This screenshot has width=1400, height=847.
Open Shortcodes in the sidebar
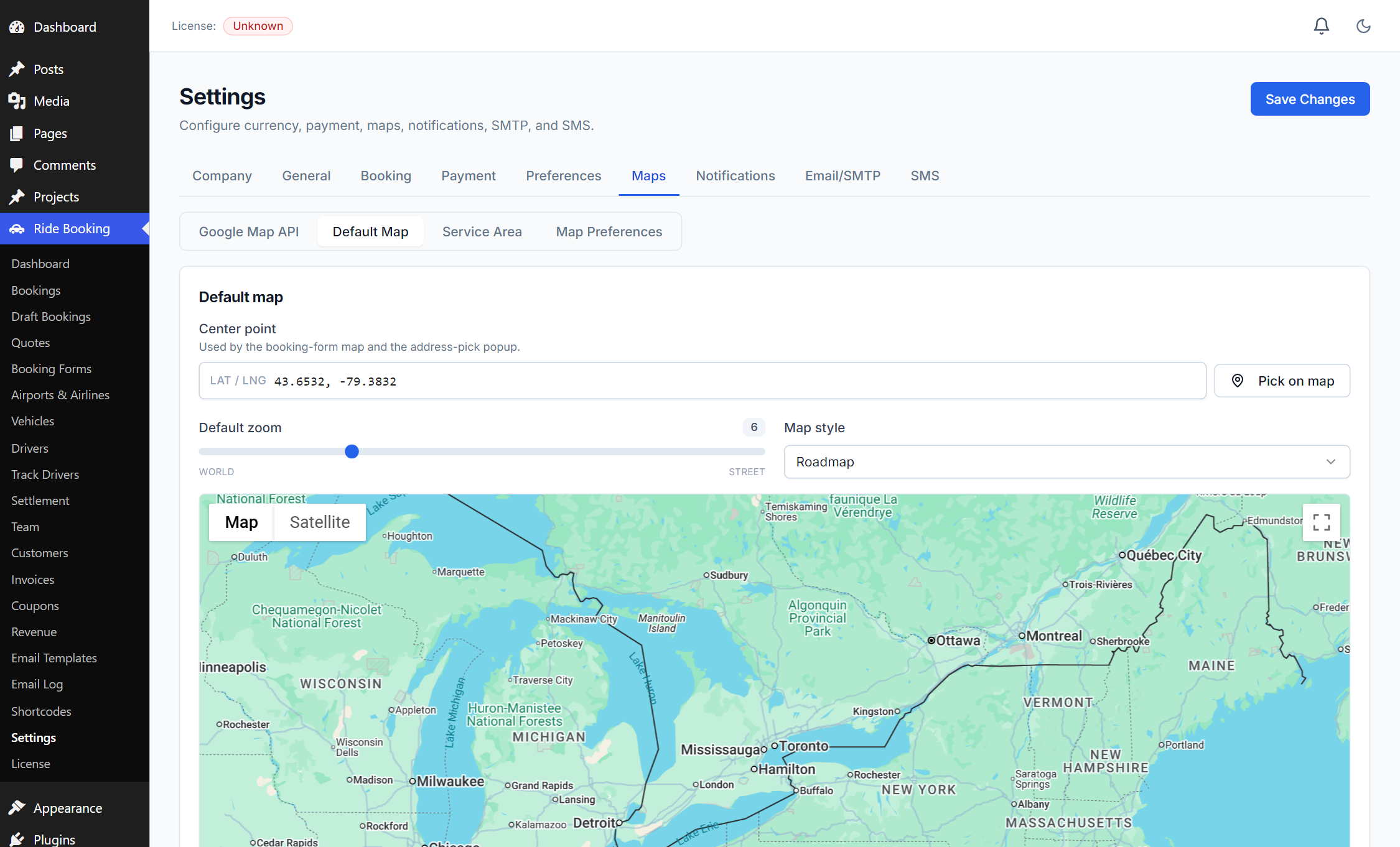[x=41, y=711]
